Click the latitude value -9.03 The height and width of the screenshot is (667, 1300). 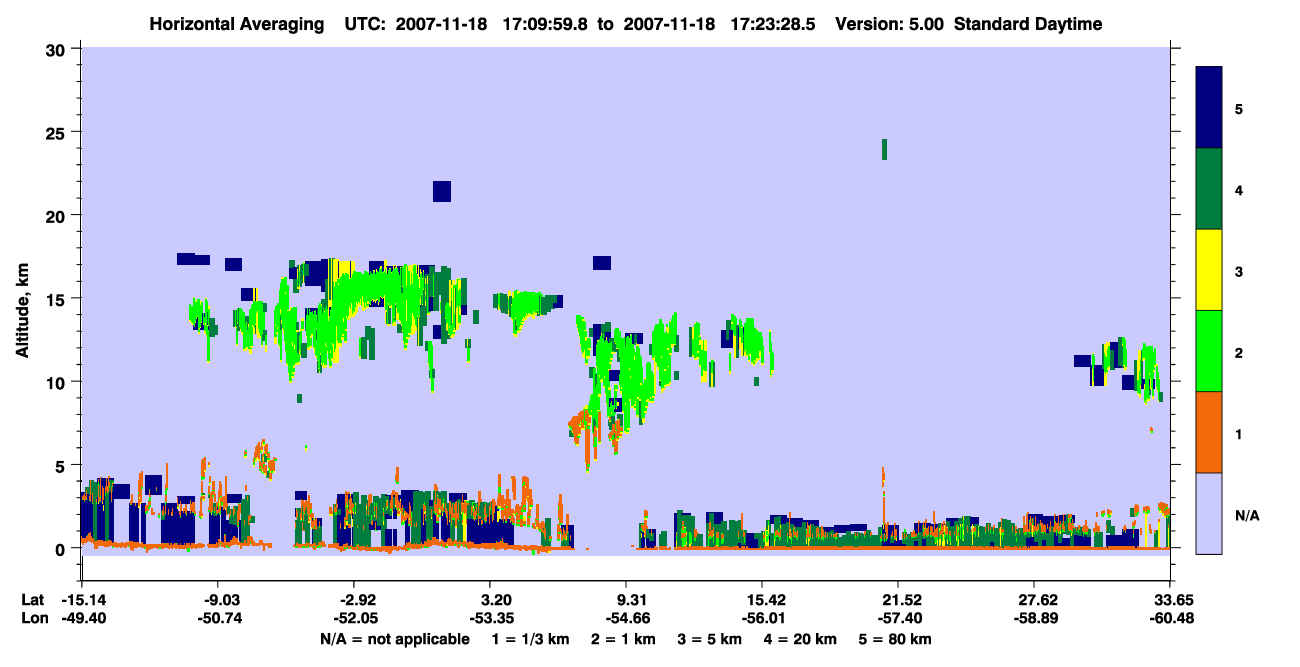point(219,600)
